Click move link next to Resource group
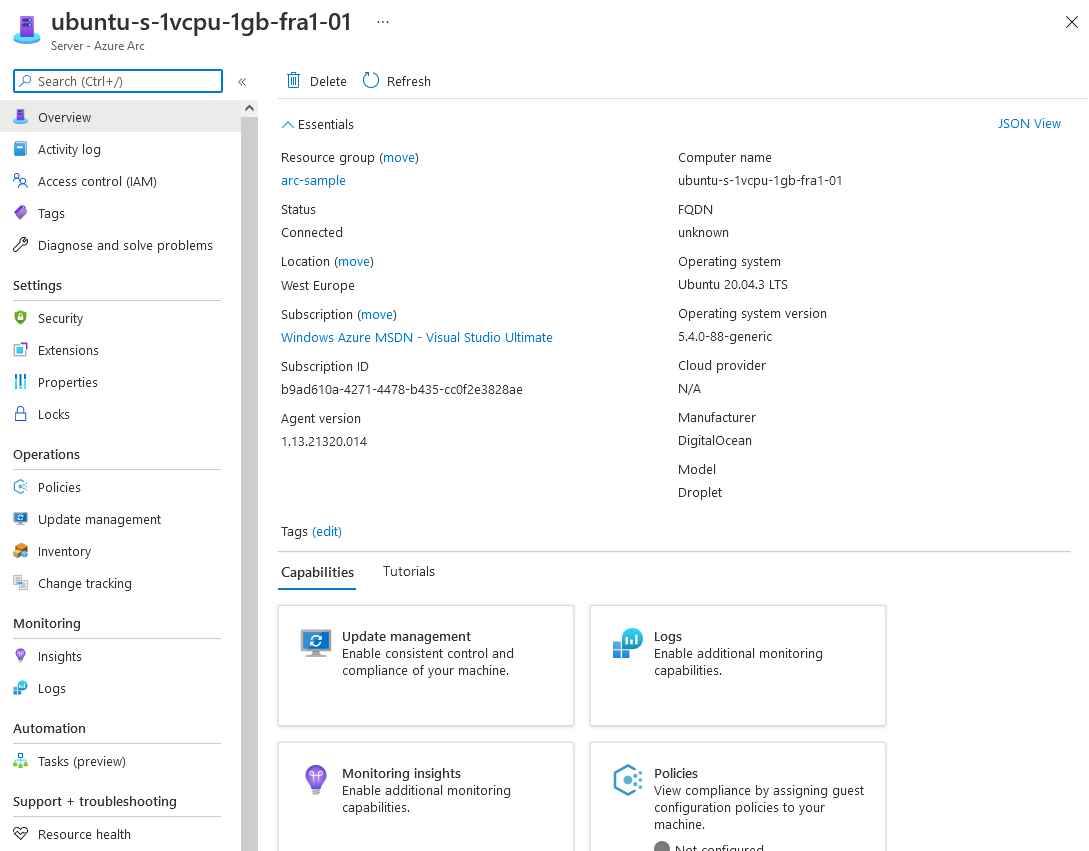Image resolution: width=1089 pixels, height=851 pixels. click(x=399, y=157)
